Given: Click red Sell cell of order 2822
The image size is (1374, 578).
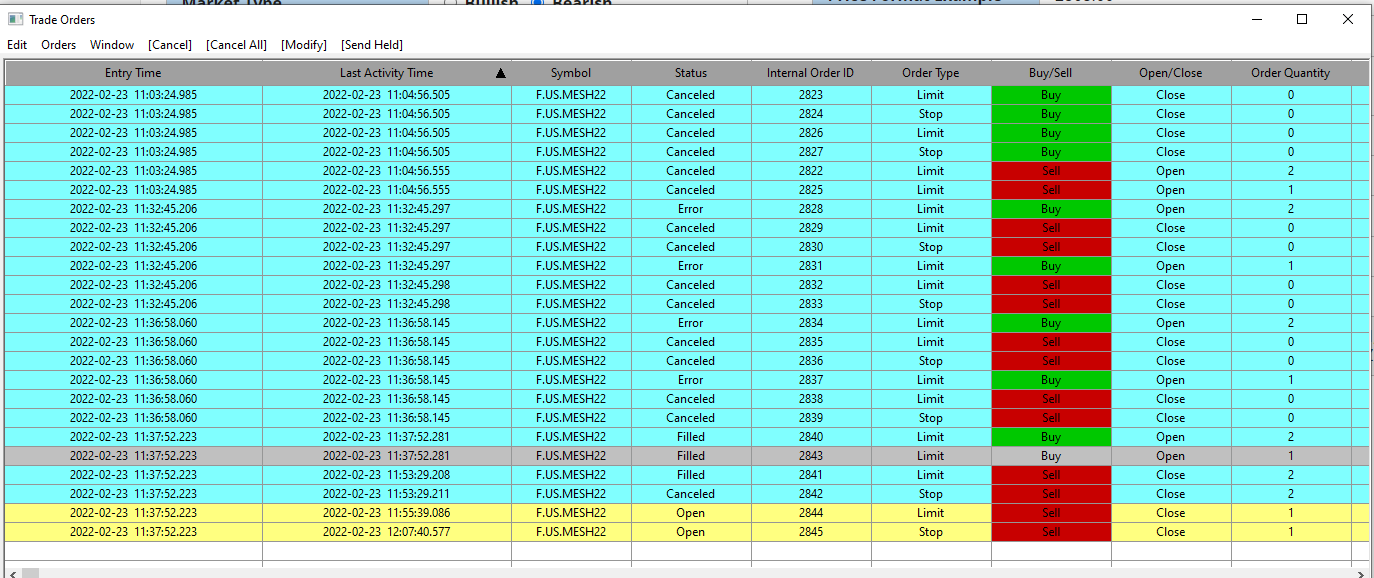Looking at the screenshot, I should coord(1051,171).
